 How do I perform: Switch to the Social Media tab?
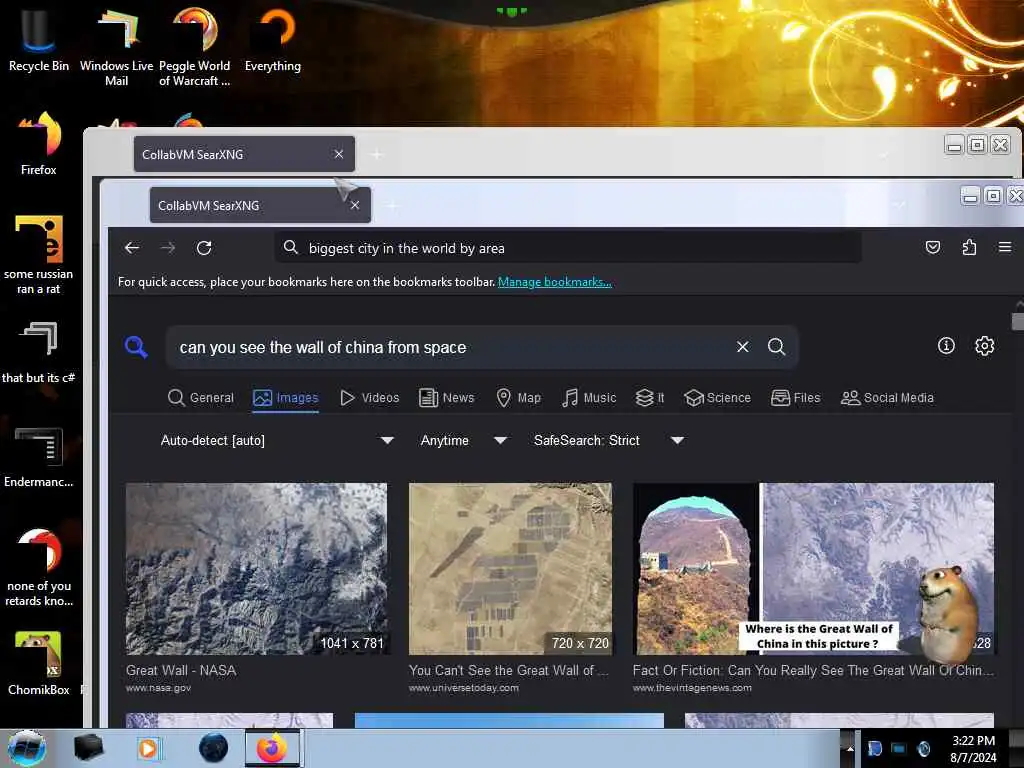coord(888,398)
